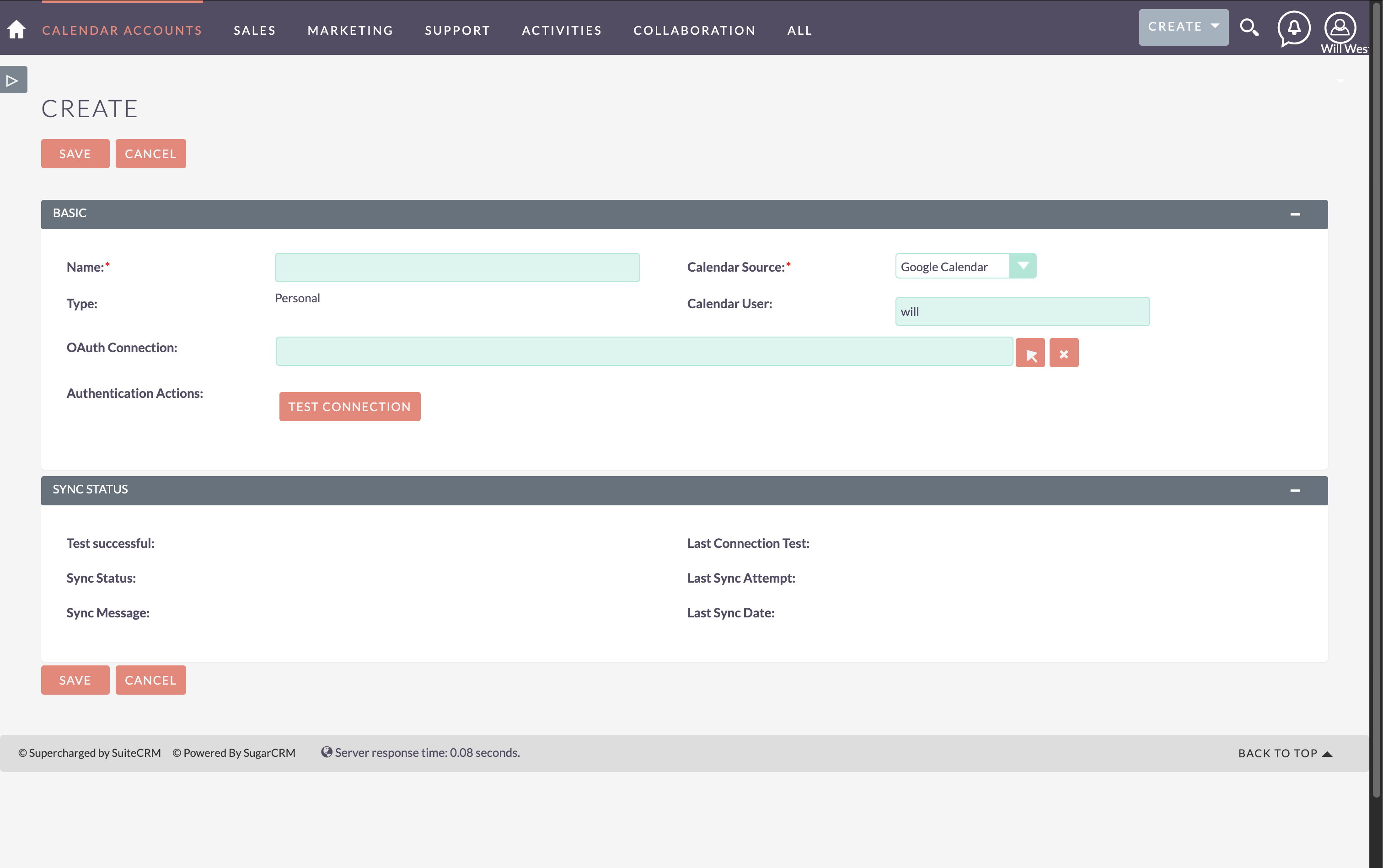Clear OAuth Connection using the X icon

click(x=1063, y=352)
